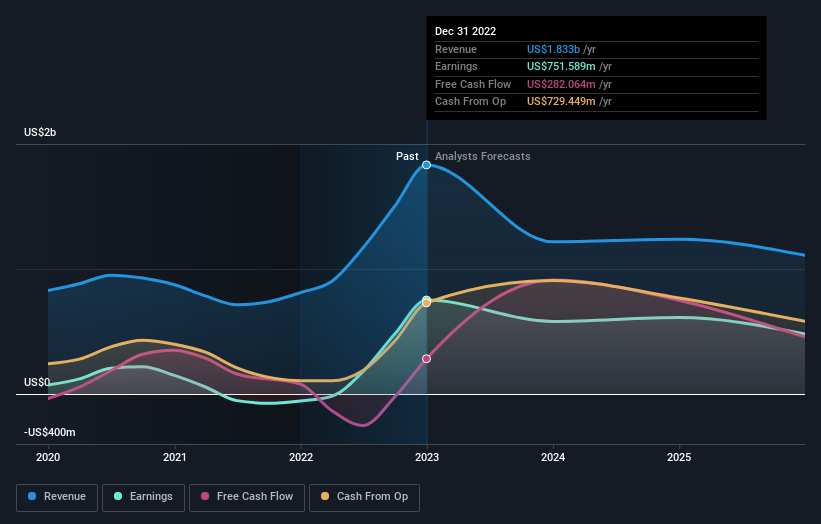Click the 2023 x-axis label
This screenshot has height=524, width=821.
pos(427,457)
